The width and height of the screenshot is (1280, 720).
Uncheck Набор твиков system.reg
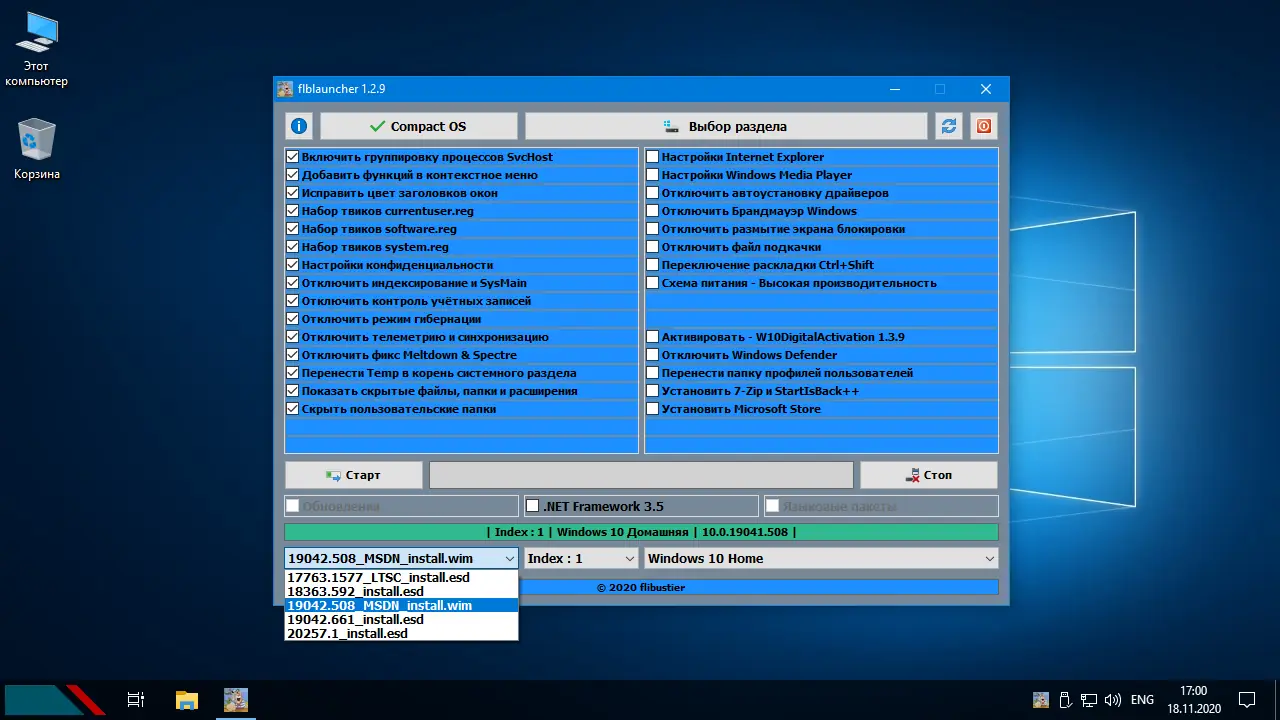tap(293, 247)
